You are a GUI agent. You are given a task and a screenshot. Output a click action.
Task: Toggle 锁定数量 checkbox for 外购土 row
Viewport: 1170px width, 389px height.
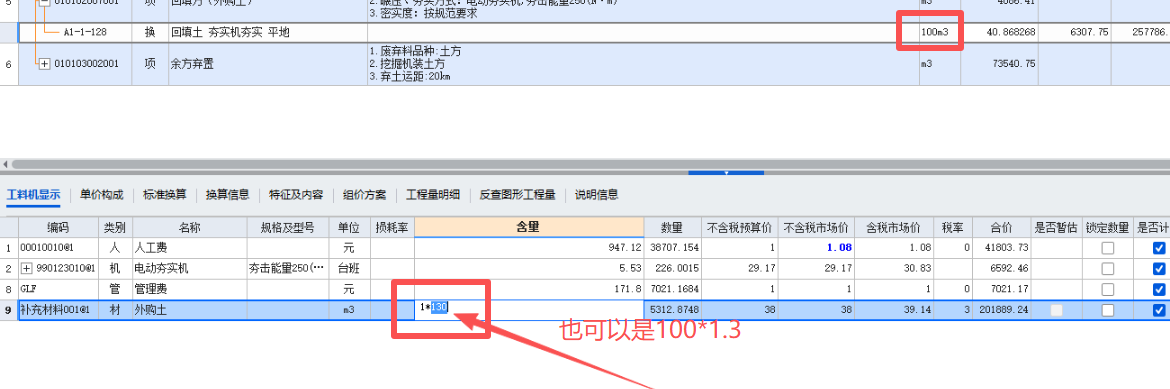pos(1108,310)
